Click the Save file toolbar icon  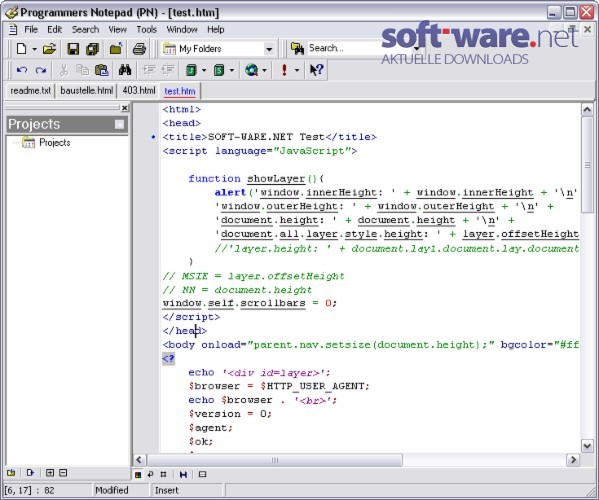point(73,49)
